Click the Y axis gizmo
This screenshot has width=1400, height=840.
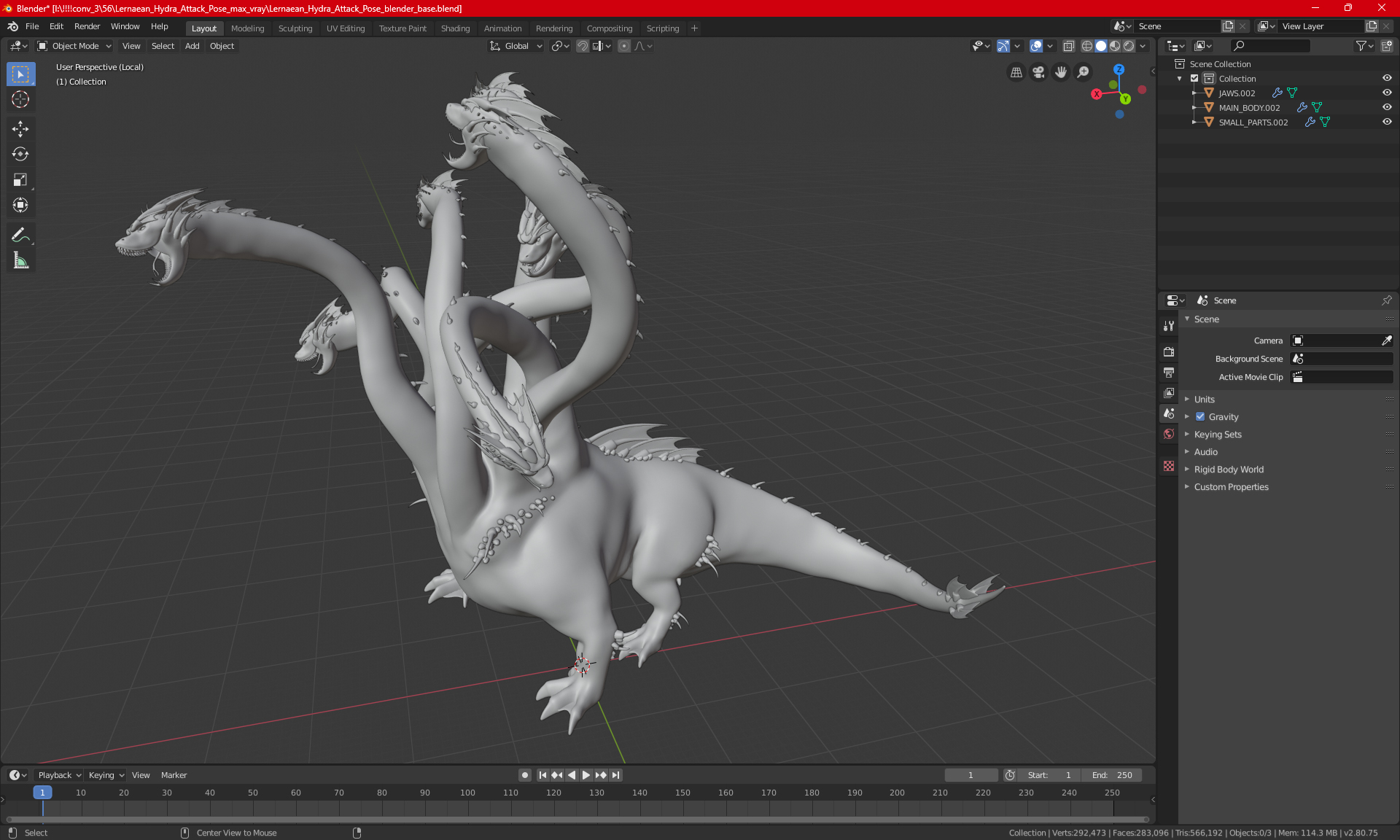pos(1126,99)
